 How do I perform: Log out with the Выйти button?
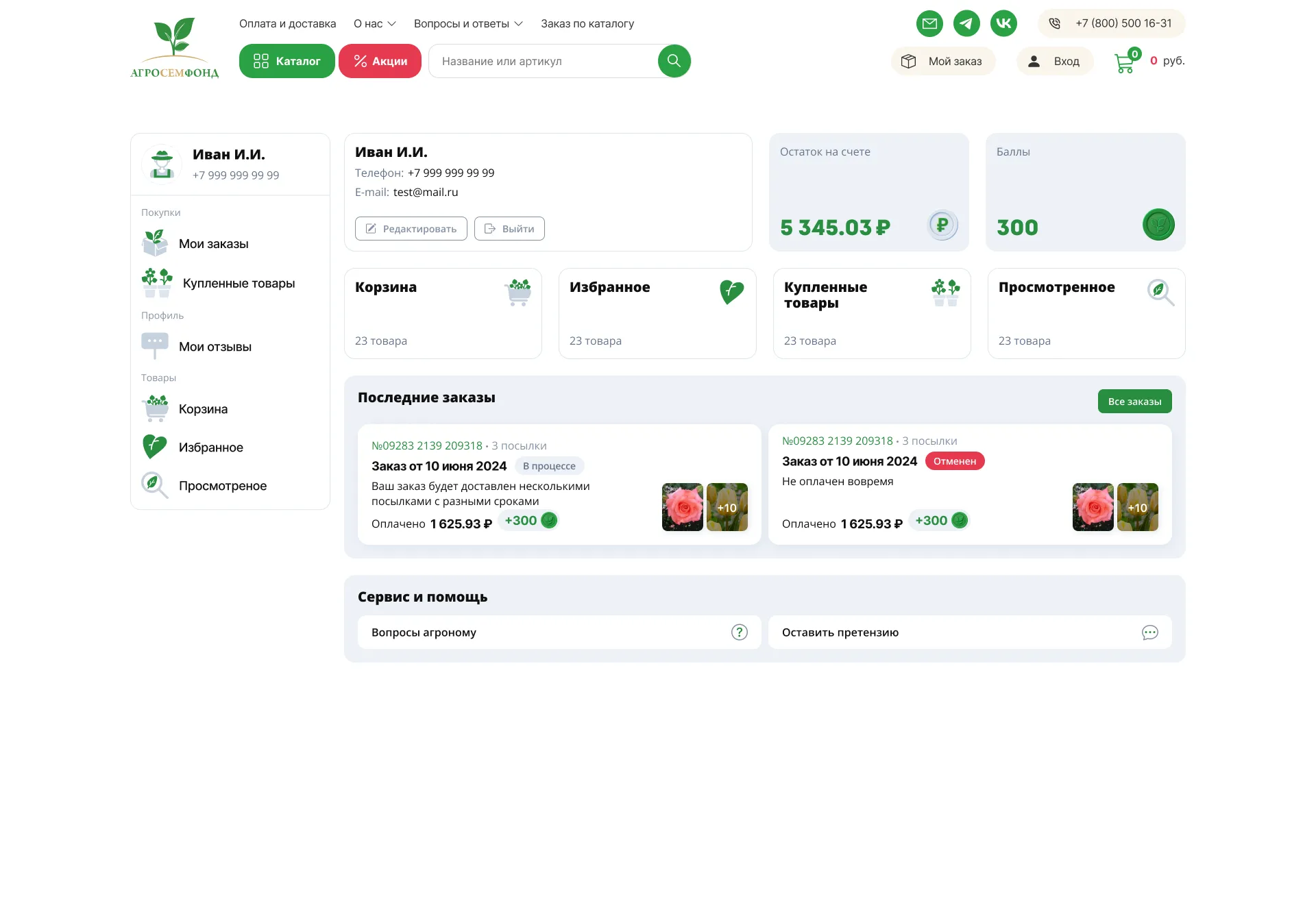[509, 229]
